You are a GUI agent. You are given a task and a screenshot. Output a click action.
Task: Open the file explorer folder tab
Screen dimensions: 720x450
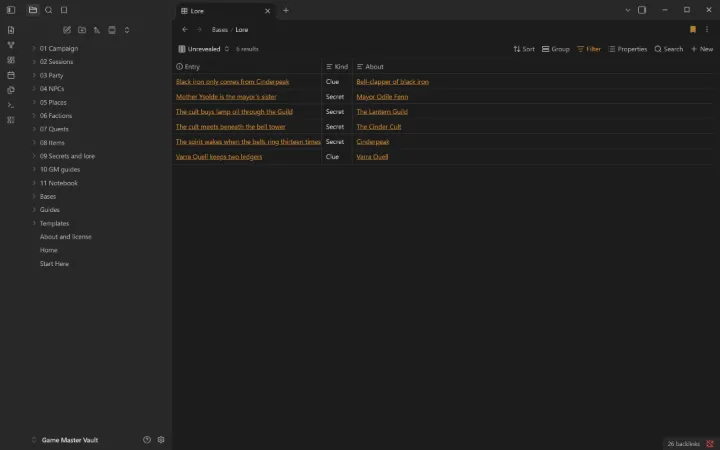pyautogui.click(x=33, y=10)
